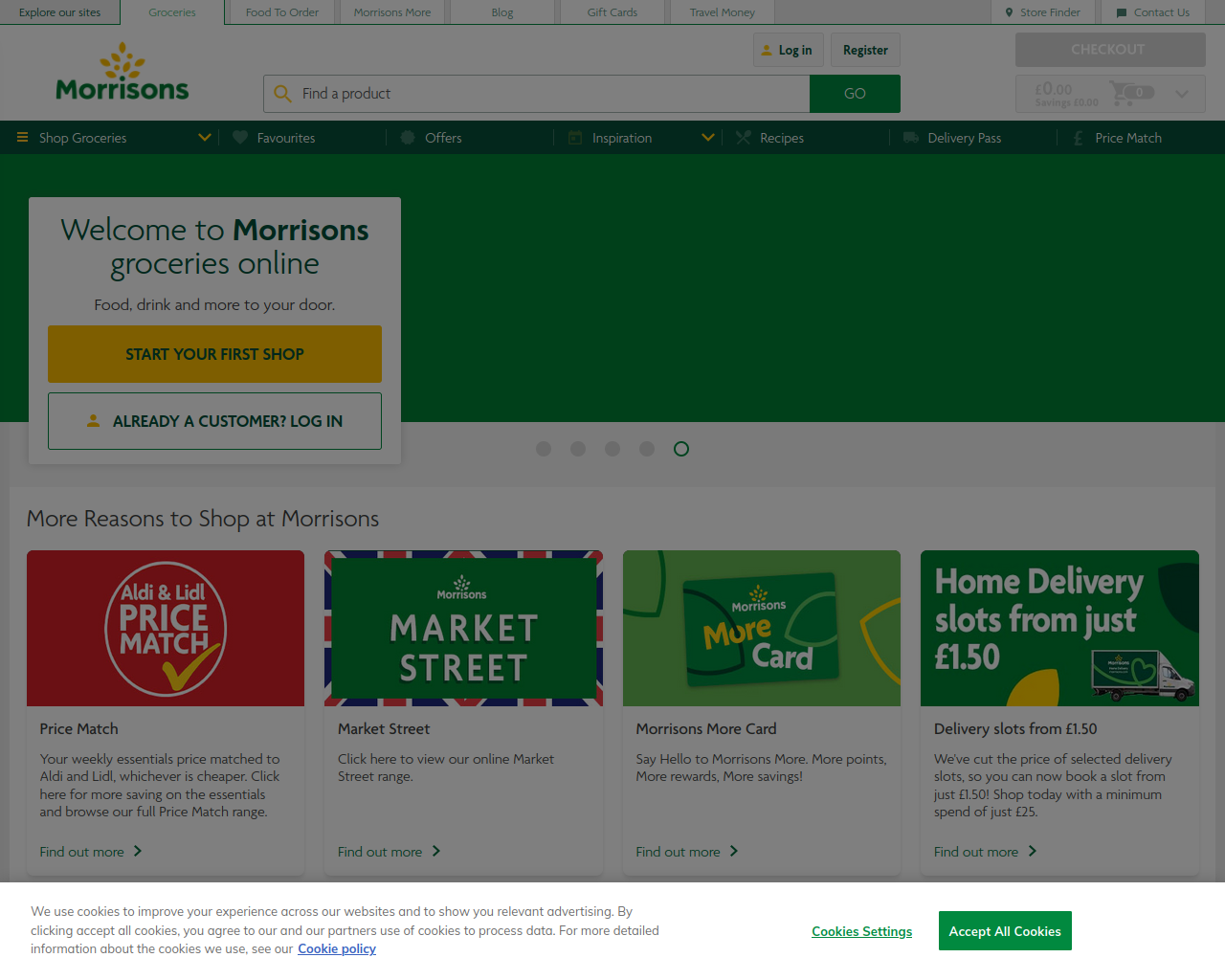Click the Offers badge icon
Image resolution: width=1225 pixels, height=980 pixels.
point(408,138)
